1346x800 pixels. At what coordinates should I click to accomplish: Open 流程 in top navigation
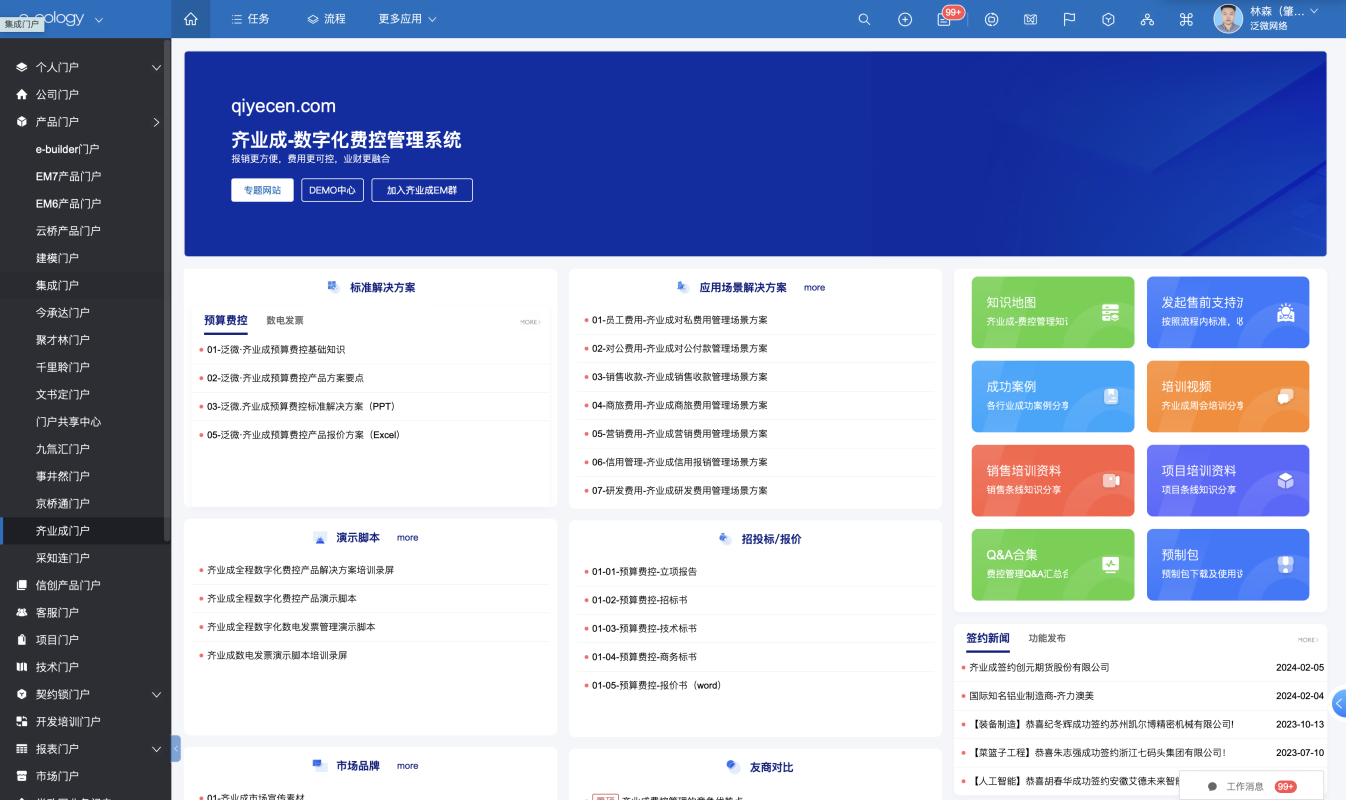(x=325, y=19)
